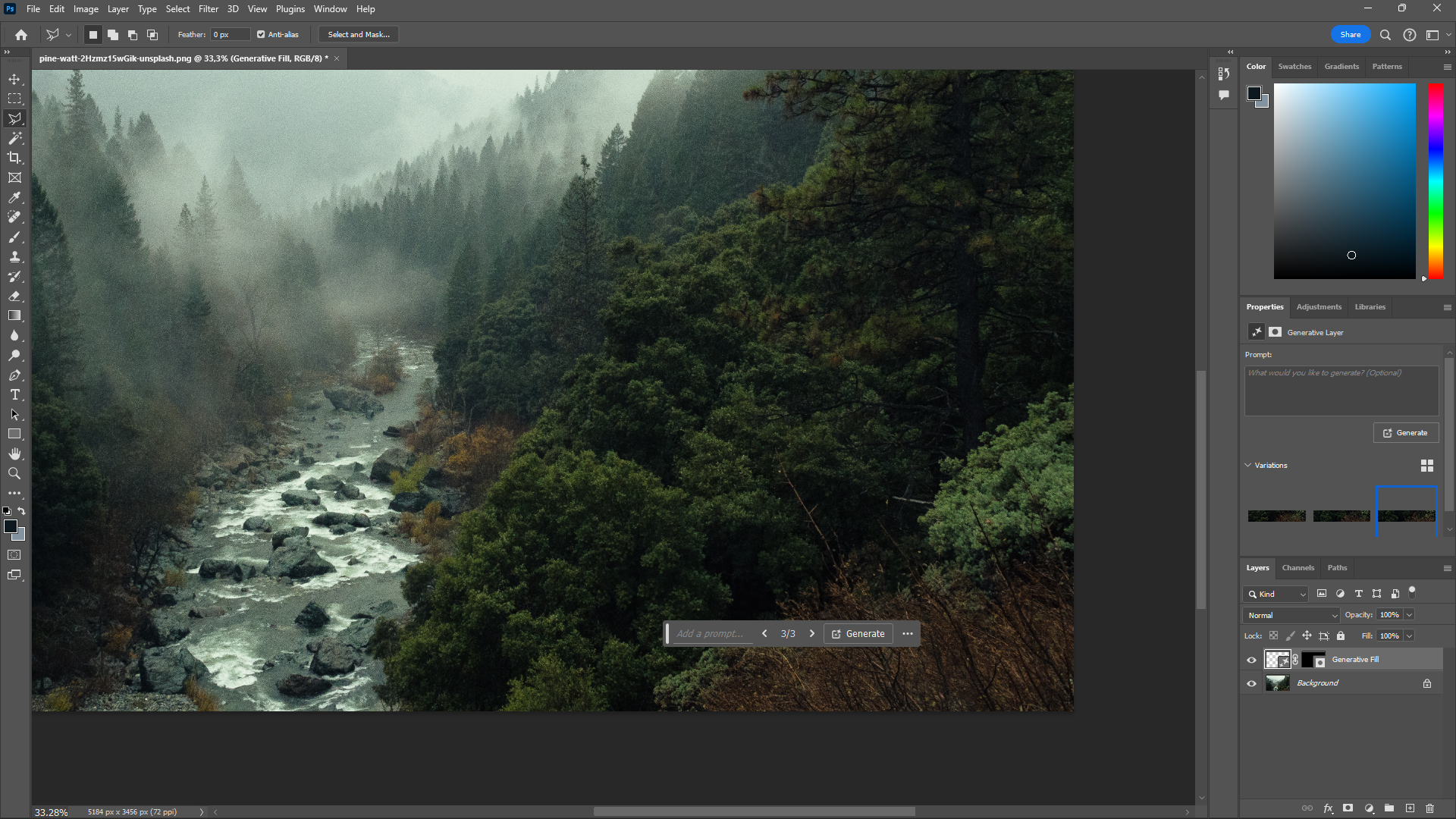Enable lock transparent pixels

(1274, 635)
